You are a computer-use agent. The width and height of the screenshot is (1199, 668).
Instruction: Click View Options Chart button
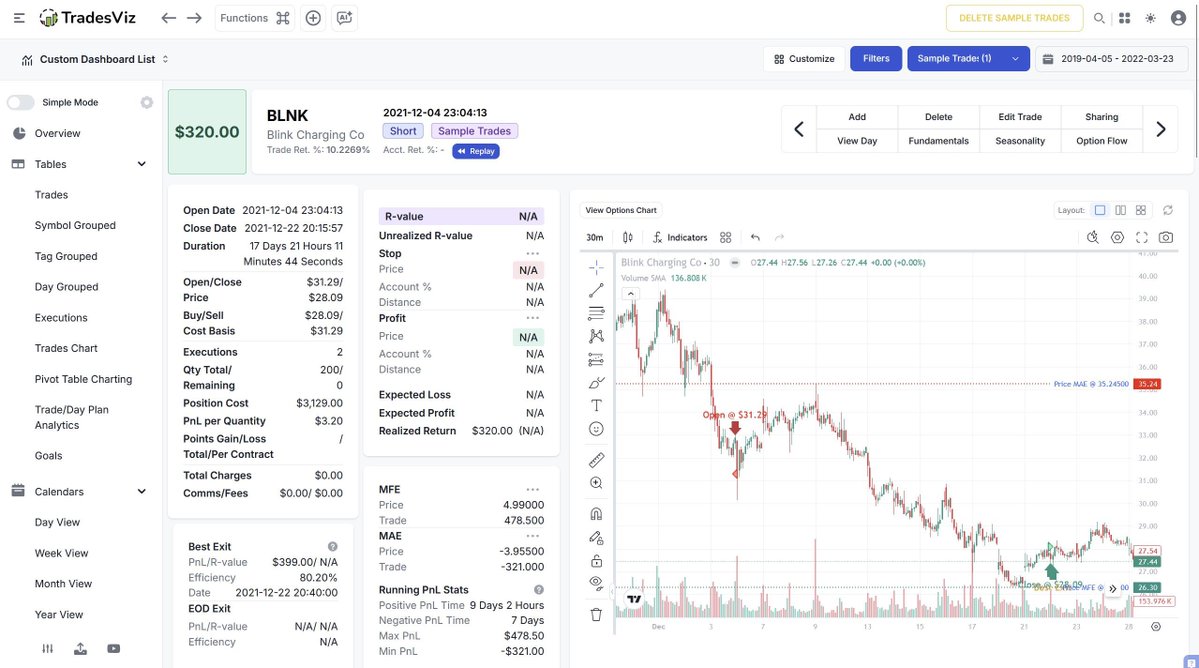click(621, 210)
